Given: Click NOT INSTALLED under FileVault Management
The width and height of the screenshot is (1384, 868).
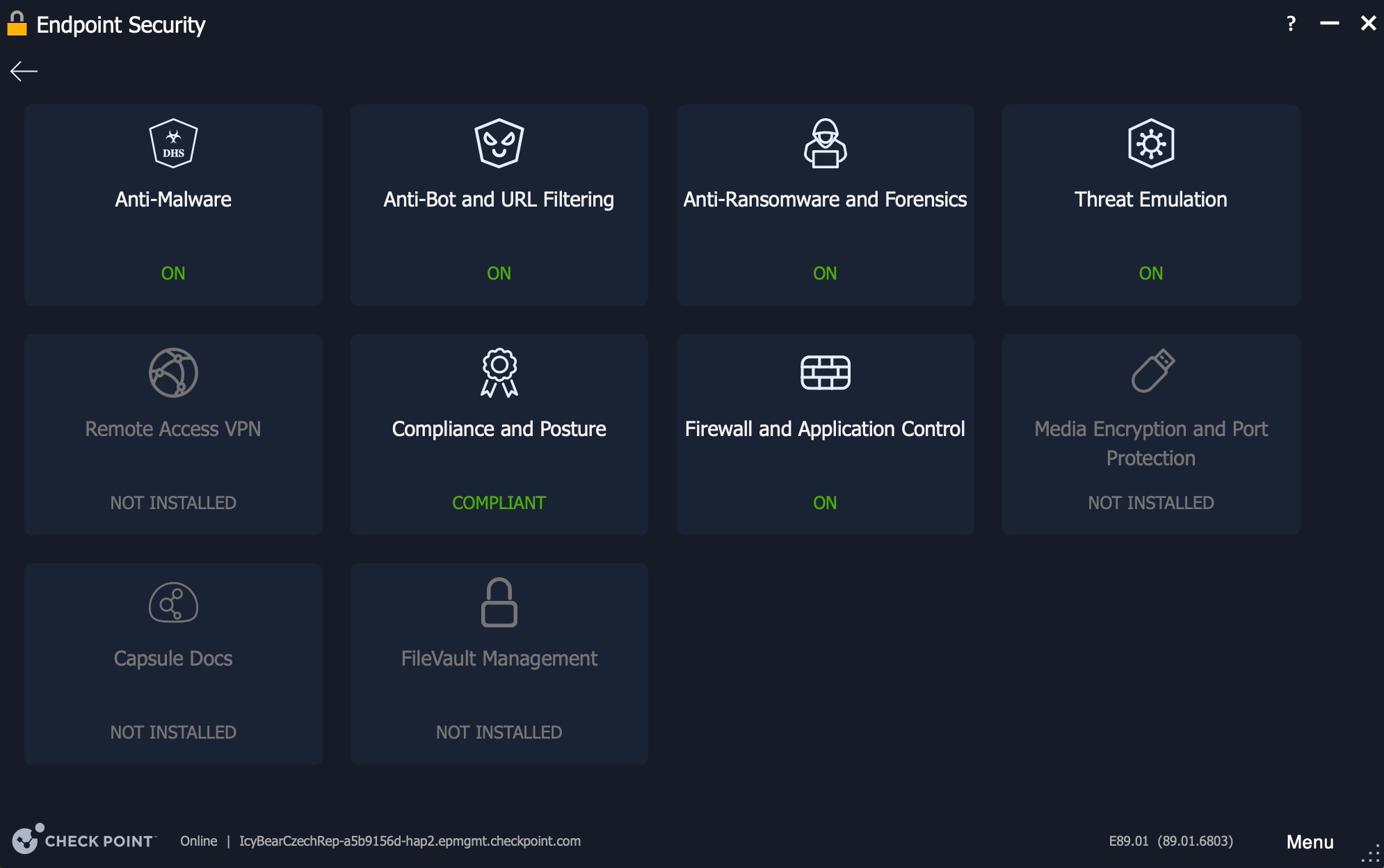Looking at the screenshot, I should click(x=499, y=732).
